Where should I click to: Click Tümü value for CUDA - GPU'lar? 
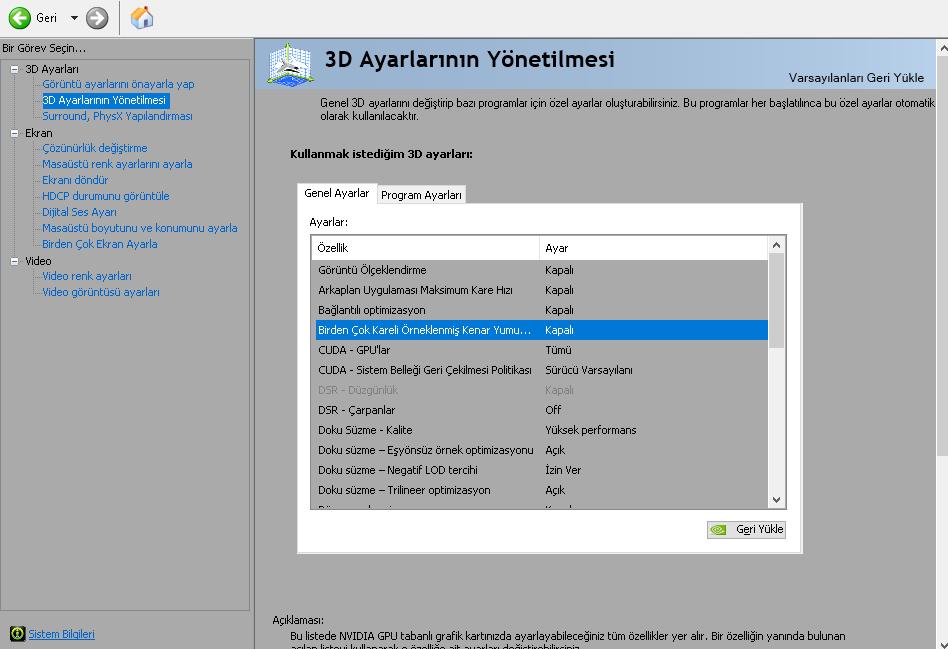click(x=558, y=350)
